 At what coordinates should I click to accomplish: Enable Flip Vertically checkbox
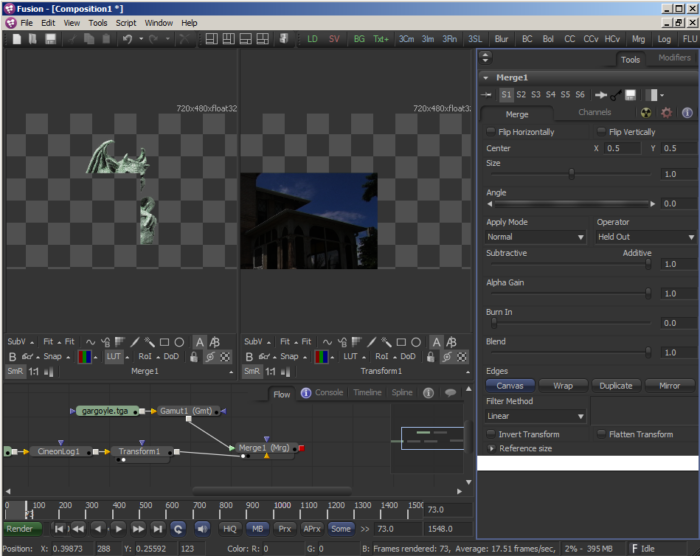(x=601, y=131)
